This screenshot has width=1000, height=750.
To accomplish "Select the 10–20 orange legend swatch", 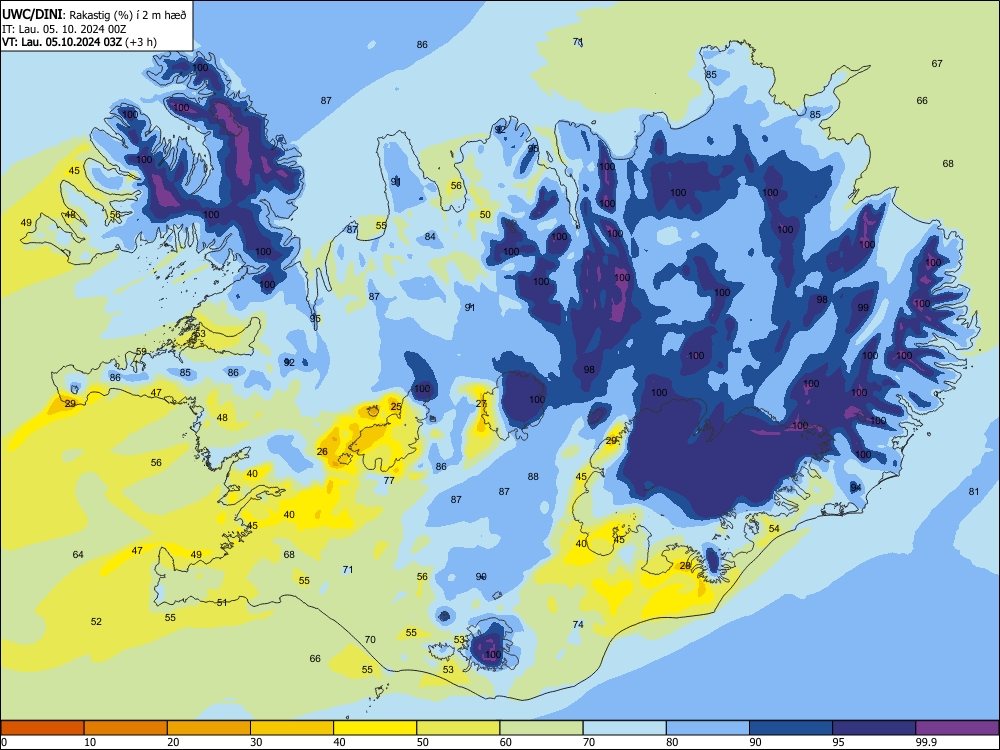I will point(126,728).
